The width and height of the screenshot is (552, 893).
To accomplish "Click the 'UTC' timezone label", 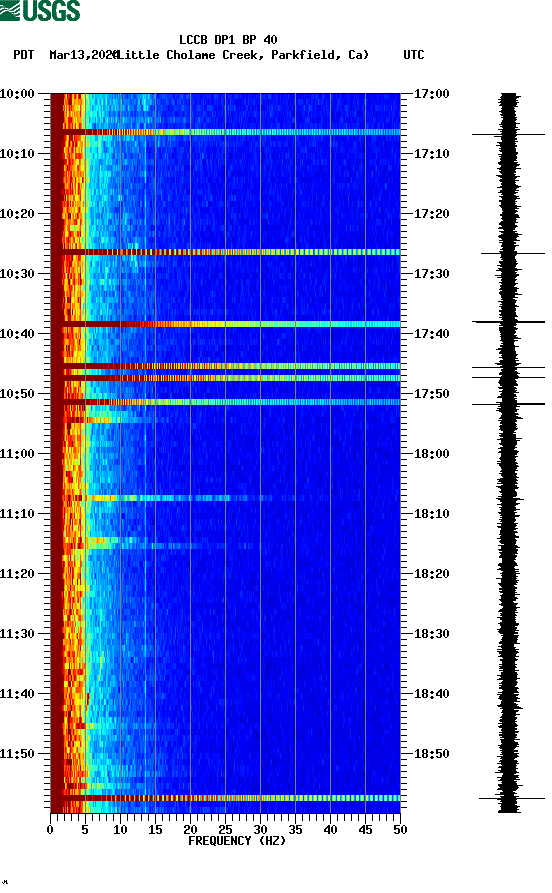I will 414,55.
